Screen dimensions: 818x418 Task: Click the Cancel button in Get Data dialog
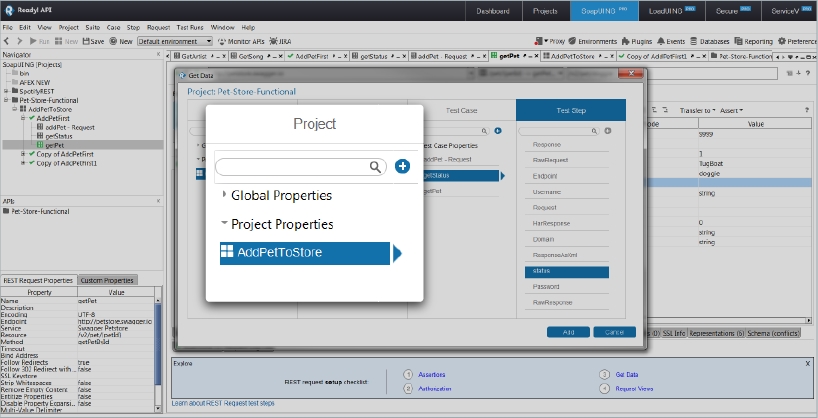pos(614,331)
